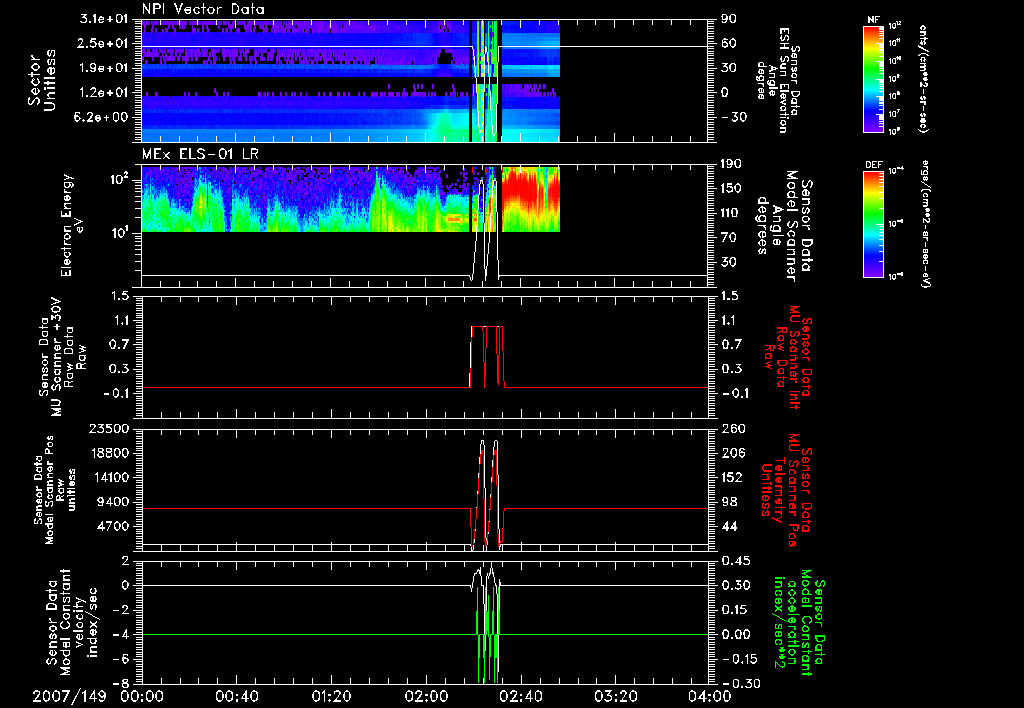The image size is (1024, 708).
Task: Click the 'Sector Unitless' axis label
Action: pos(42,80)
